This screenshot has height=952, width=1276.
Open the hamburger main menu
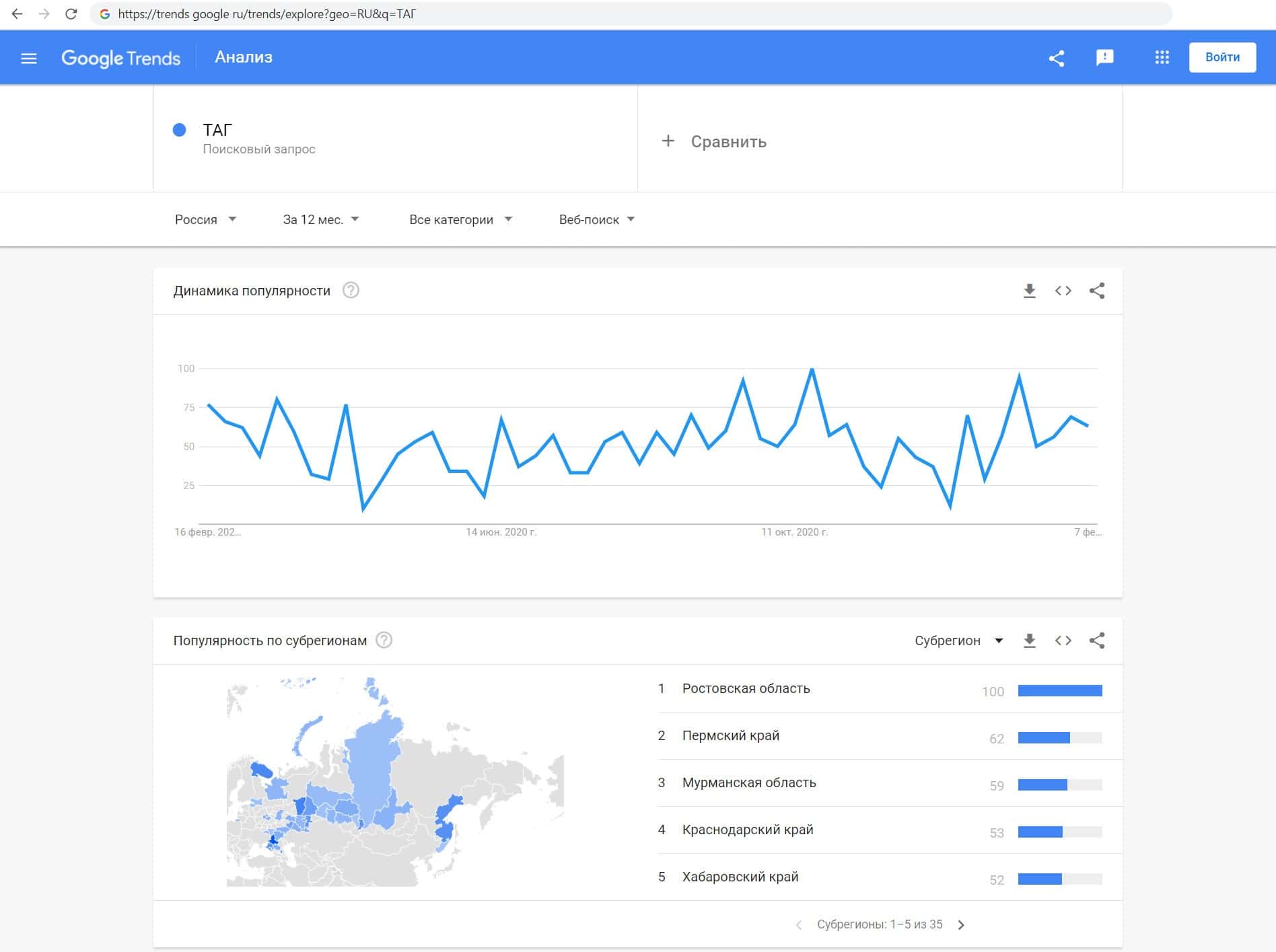pos(29,59)
